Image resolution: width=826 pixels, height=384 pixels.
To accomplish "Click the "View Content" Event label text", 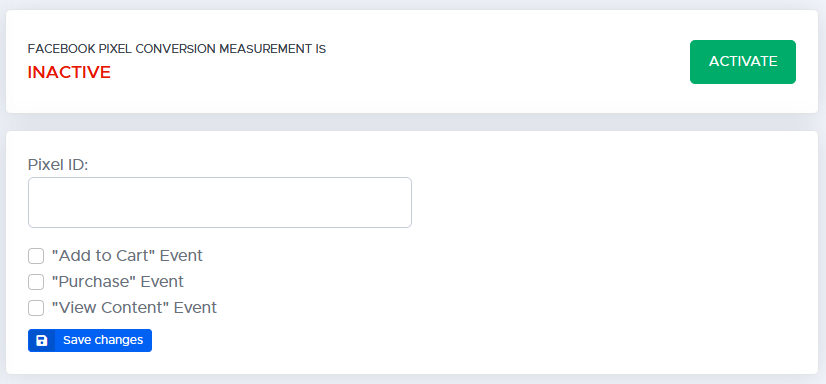I will click(134, 307).
